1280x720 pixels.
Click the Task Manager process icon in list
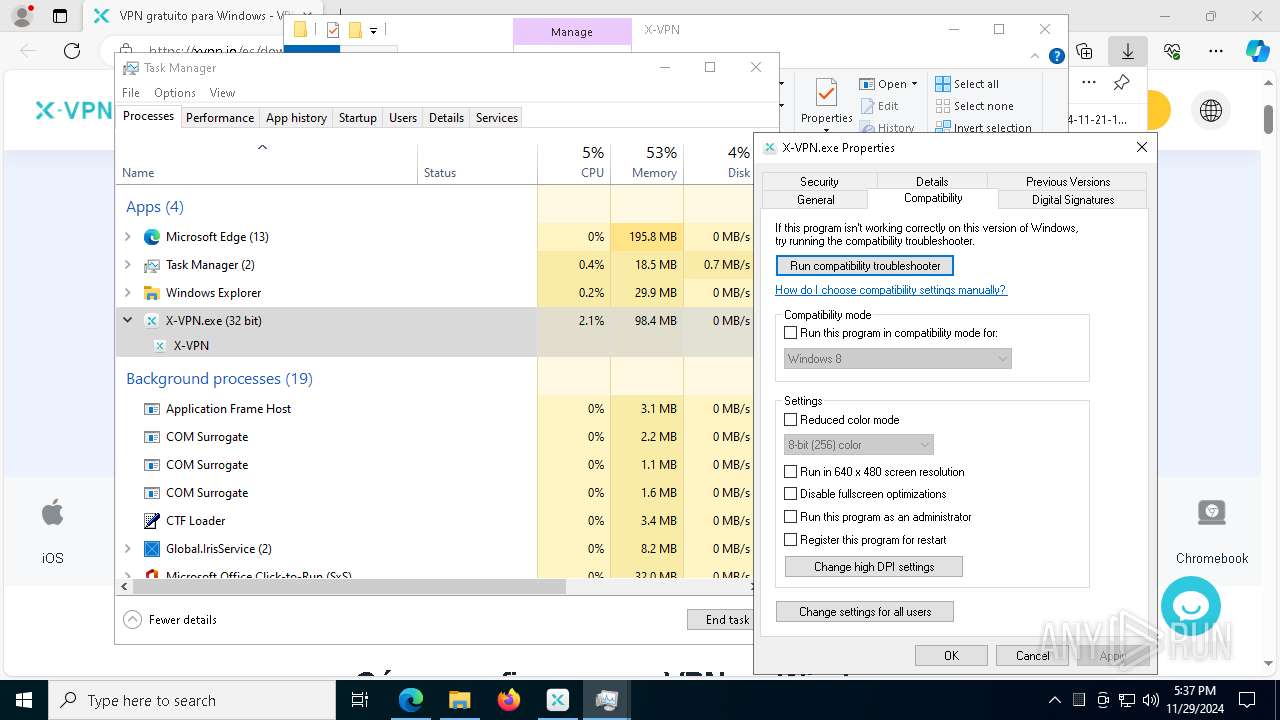point(152,265)
